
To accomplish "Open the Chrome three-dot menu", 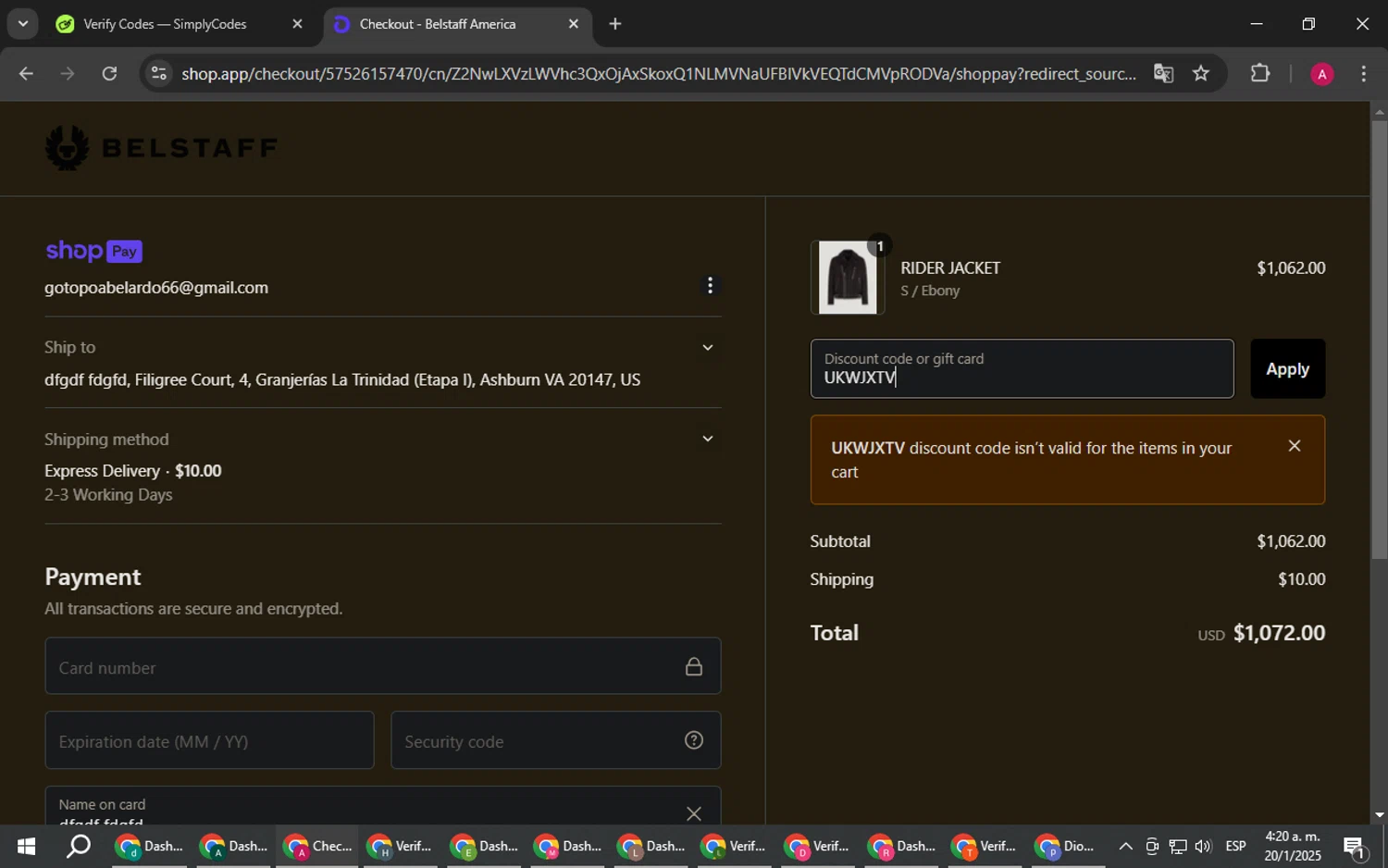I will pyautogui.click(x=1363, y=73).
